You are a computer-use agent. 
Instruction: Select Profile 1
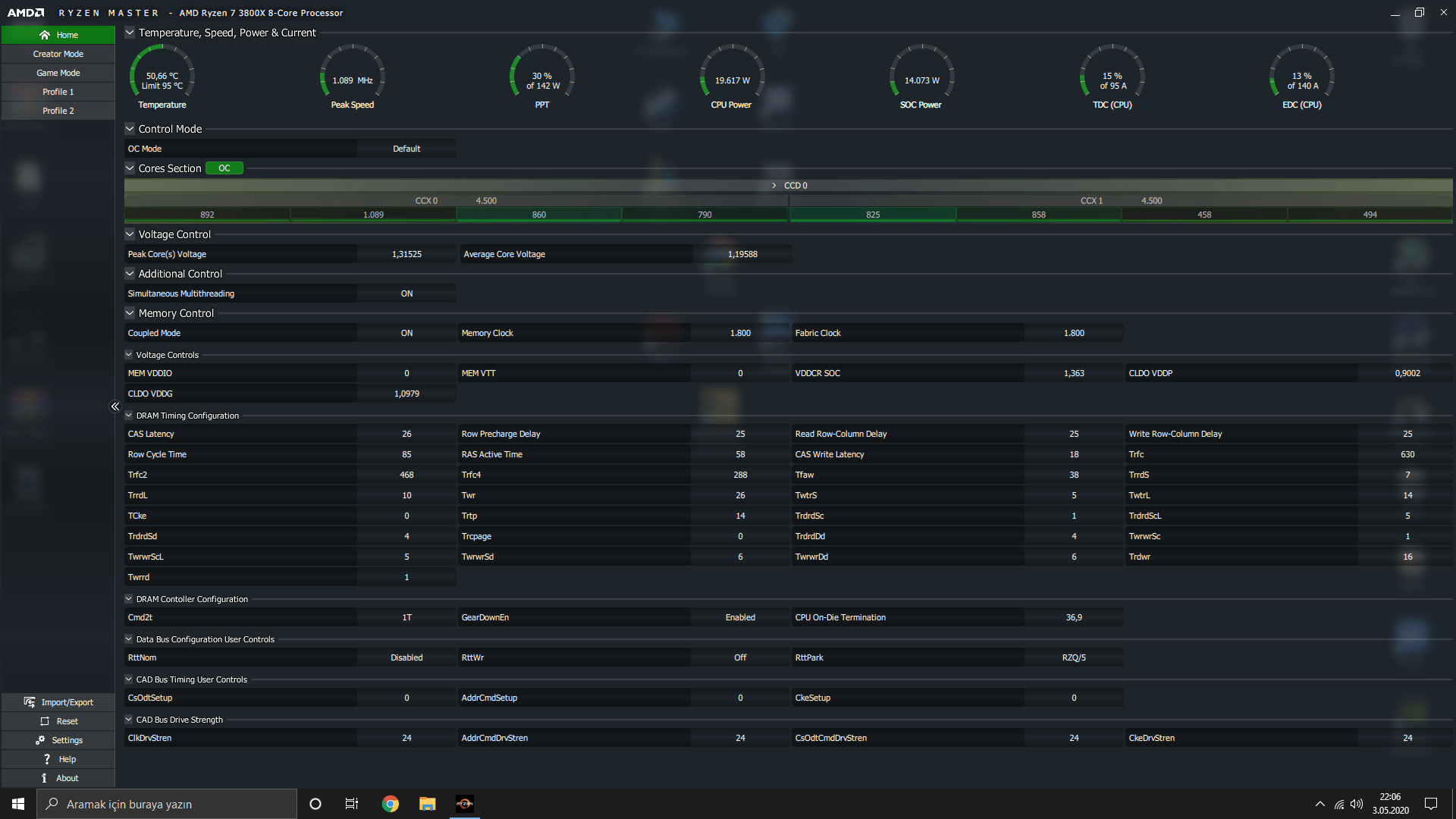pos(58,92)
